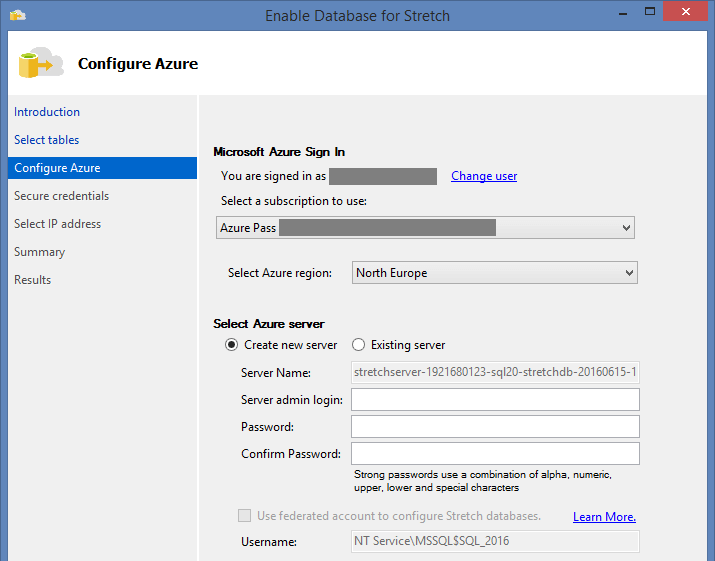This screenshot has height=561, width=715.
Task: Click into the Server admin login field
Action: click(x=495, y=400)
